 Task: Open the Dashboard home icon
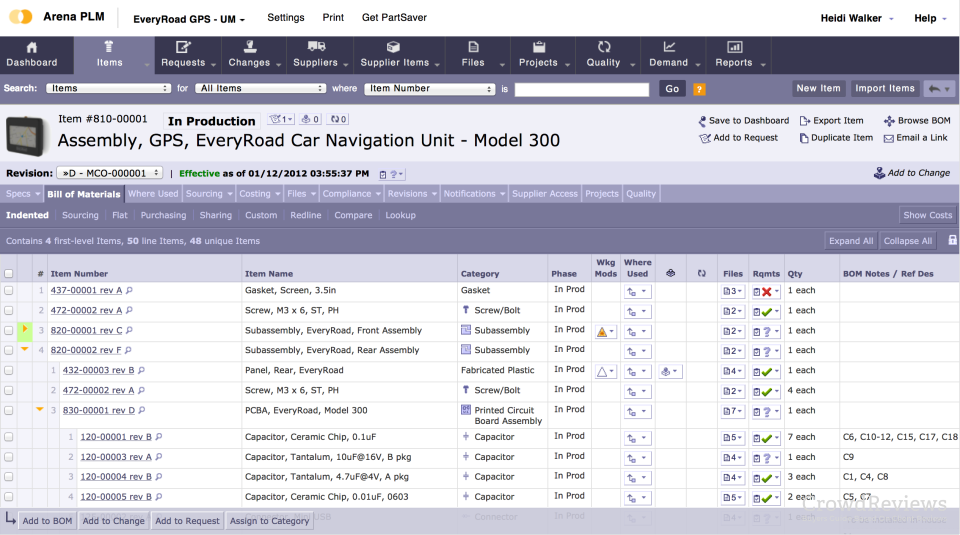click(32, 47)
